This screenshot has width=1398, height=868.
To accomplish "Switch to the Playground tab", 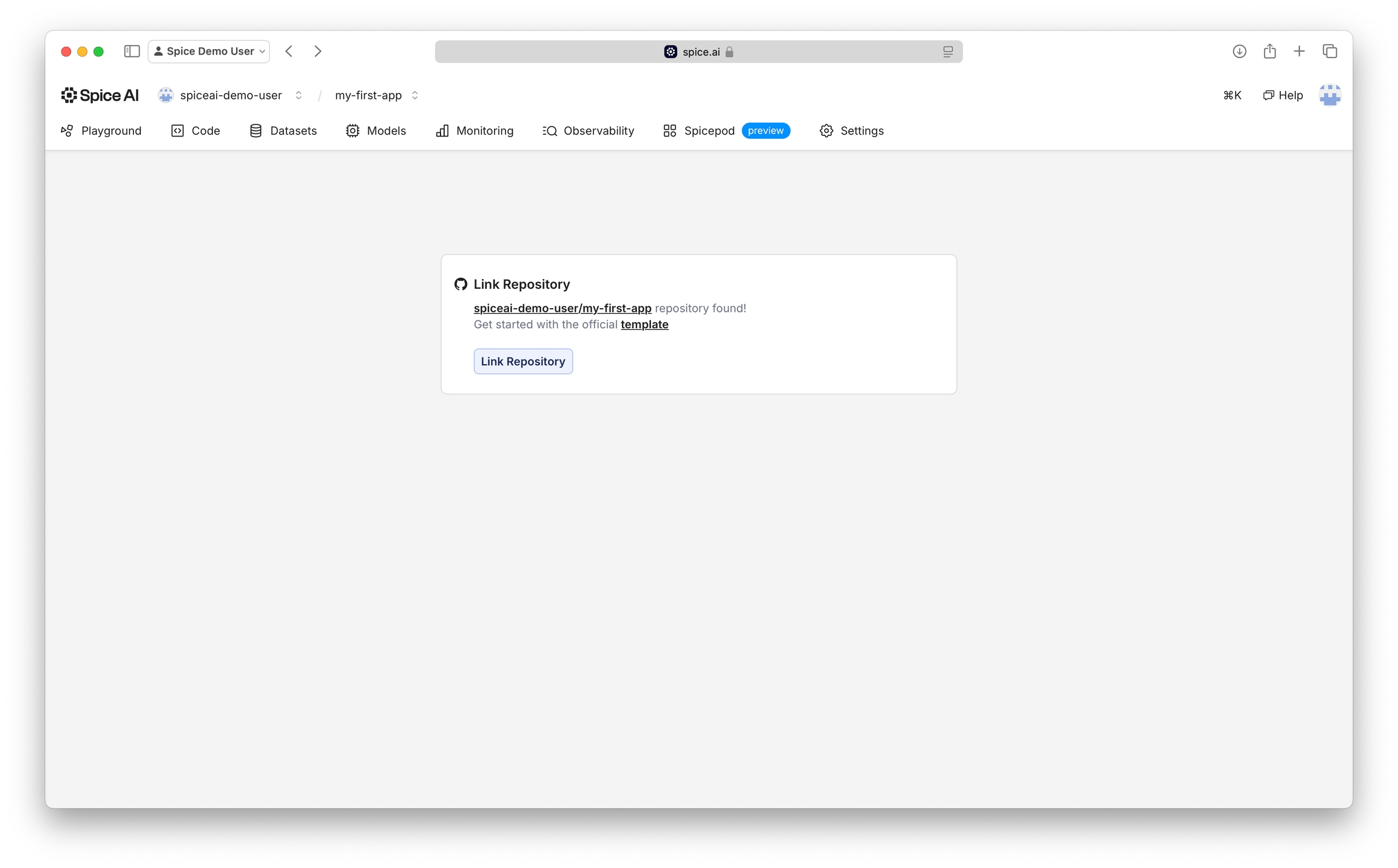I will [101, 131].
